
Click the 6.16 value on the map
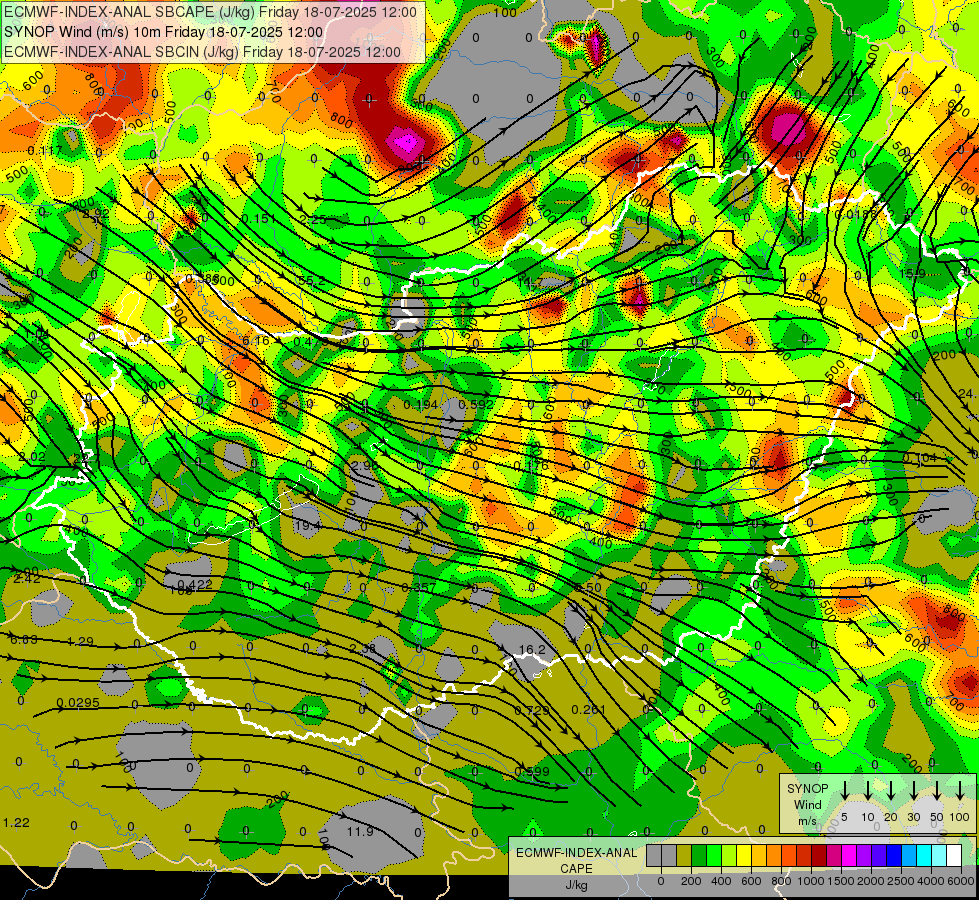click(255, 340)
